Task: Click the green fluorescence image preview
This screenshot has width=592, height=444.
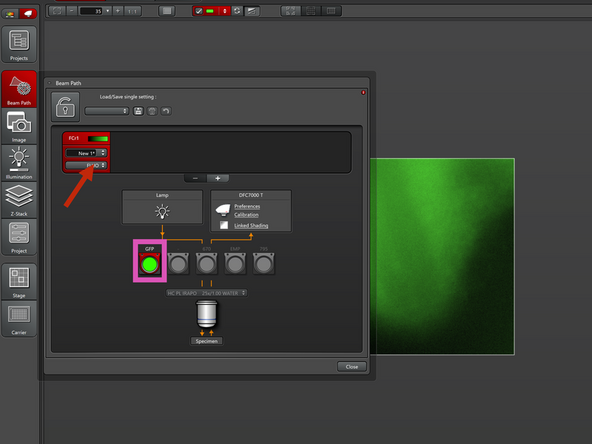Action: coord(442,256)
